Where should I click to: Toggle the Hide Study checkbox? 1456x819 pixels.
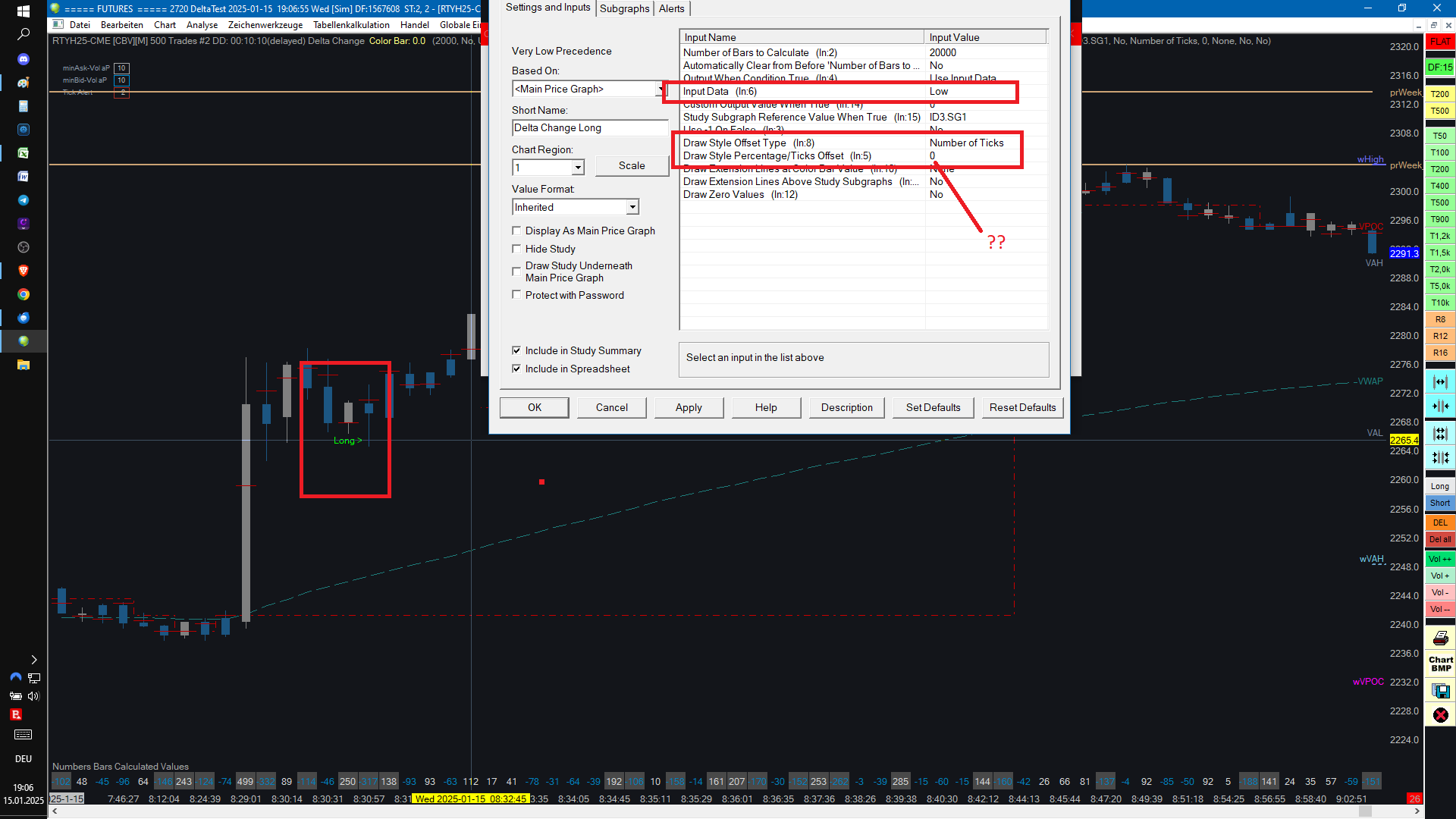click(516, 249)
